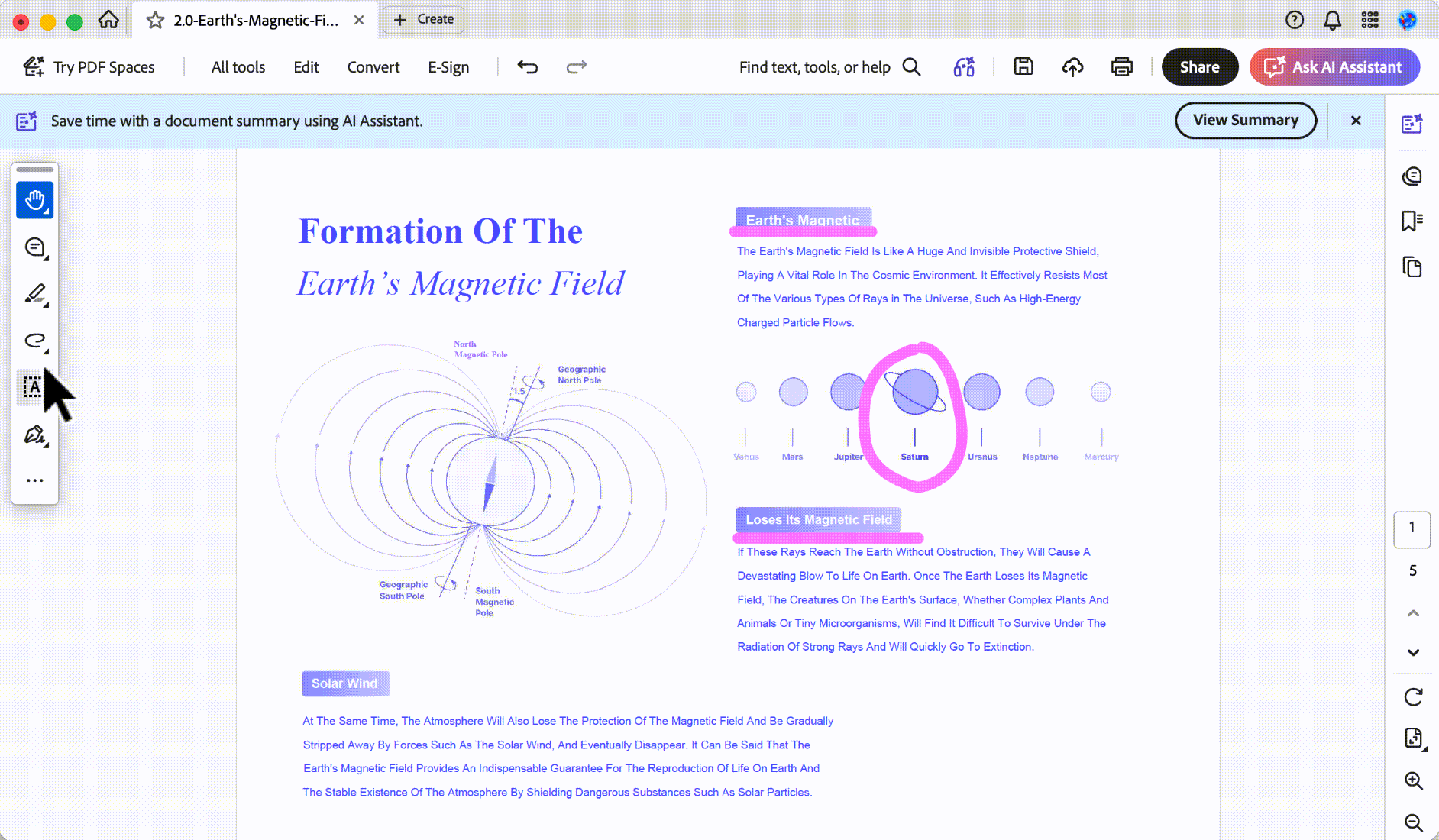Image resolution: width=1439 pixels, height=840 pixels.
Task: Click the Share button
Action: [1200, 67]
